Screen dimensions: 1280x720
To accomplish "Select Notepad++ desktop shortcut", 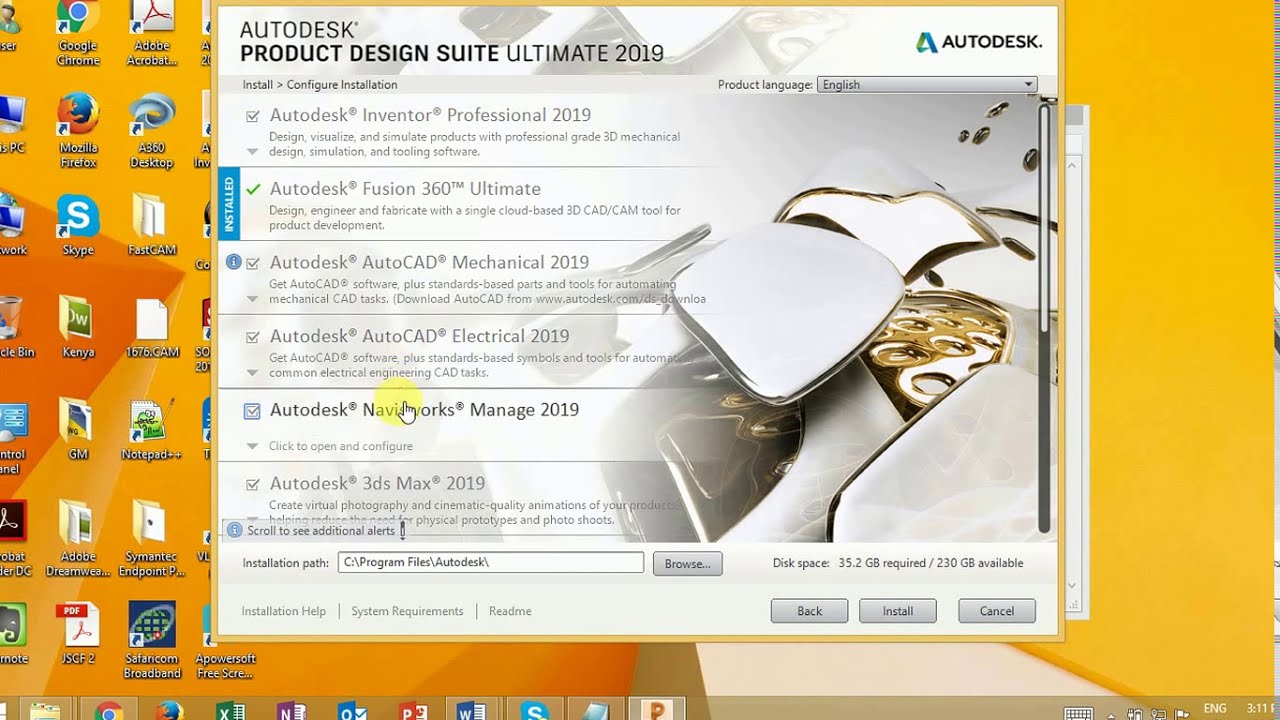I will 151,430.
